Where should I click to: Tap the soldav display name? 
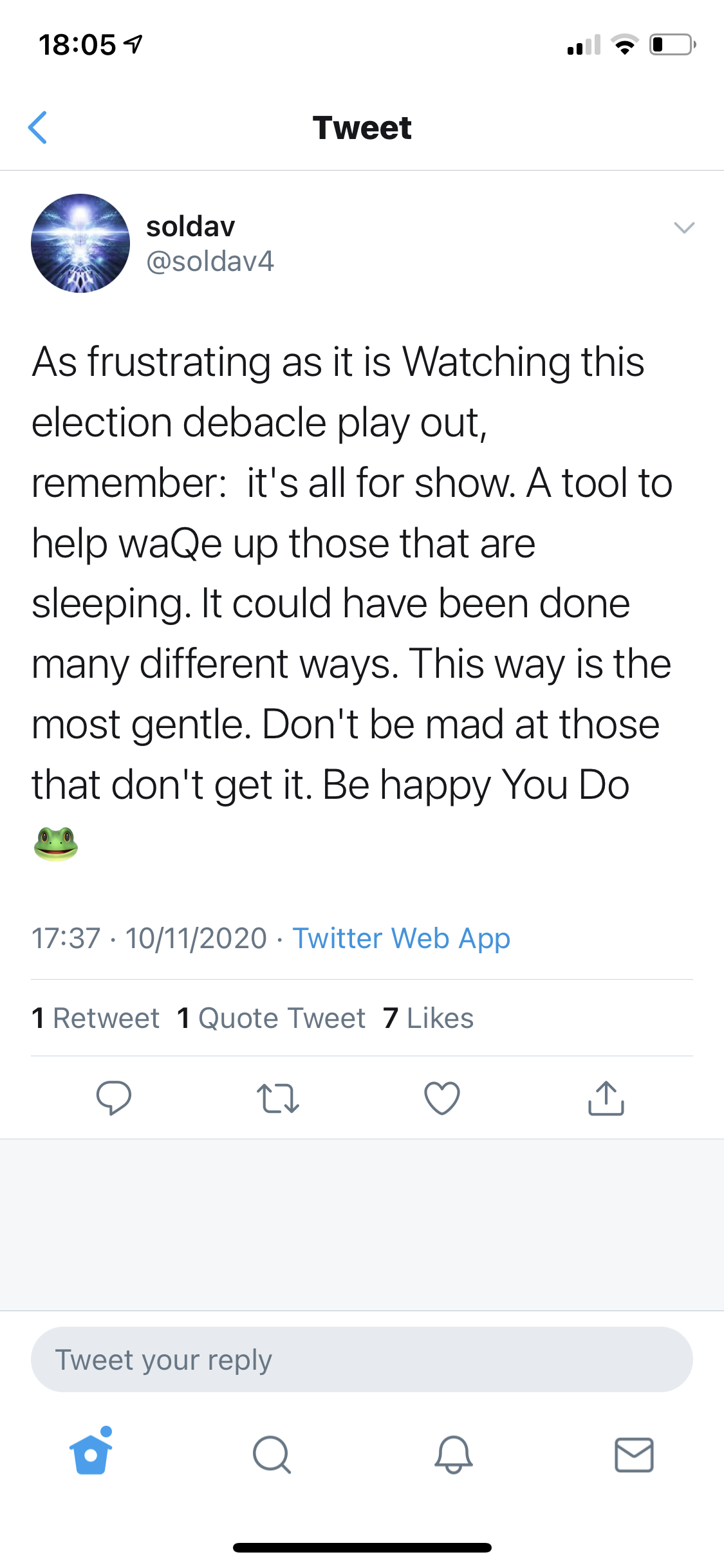point(190,227)
